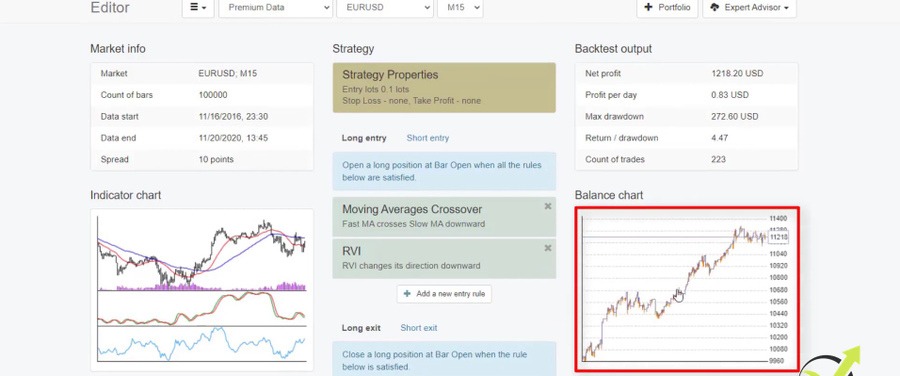The image size is (900, 376).
Task: Open the hamburger menu next to Editor
Action: point(198,8)
